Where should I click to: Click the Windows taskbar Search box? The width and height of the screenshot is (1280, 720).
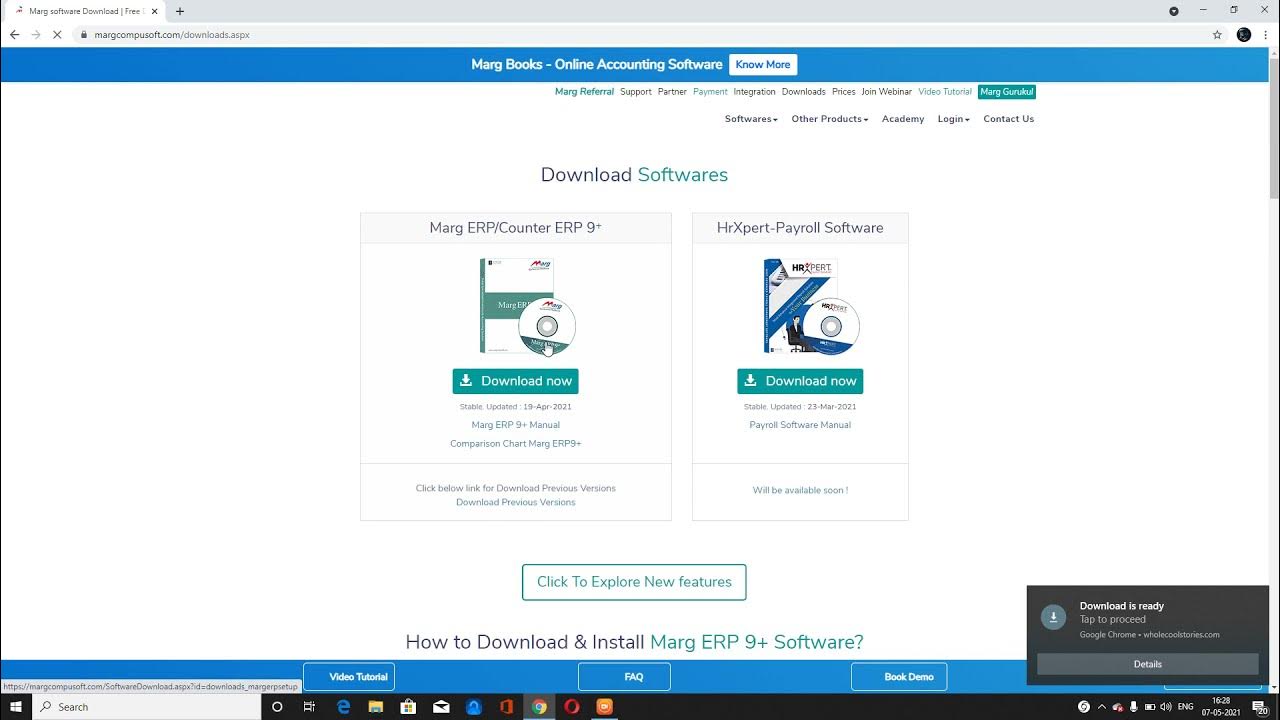[x=148, y=707]
